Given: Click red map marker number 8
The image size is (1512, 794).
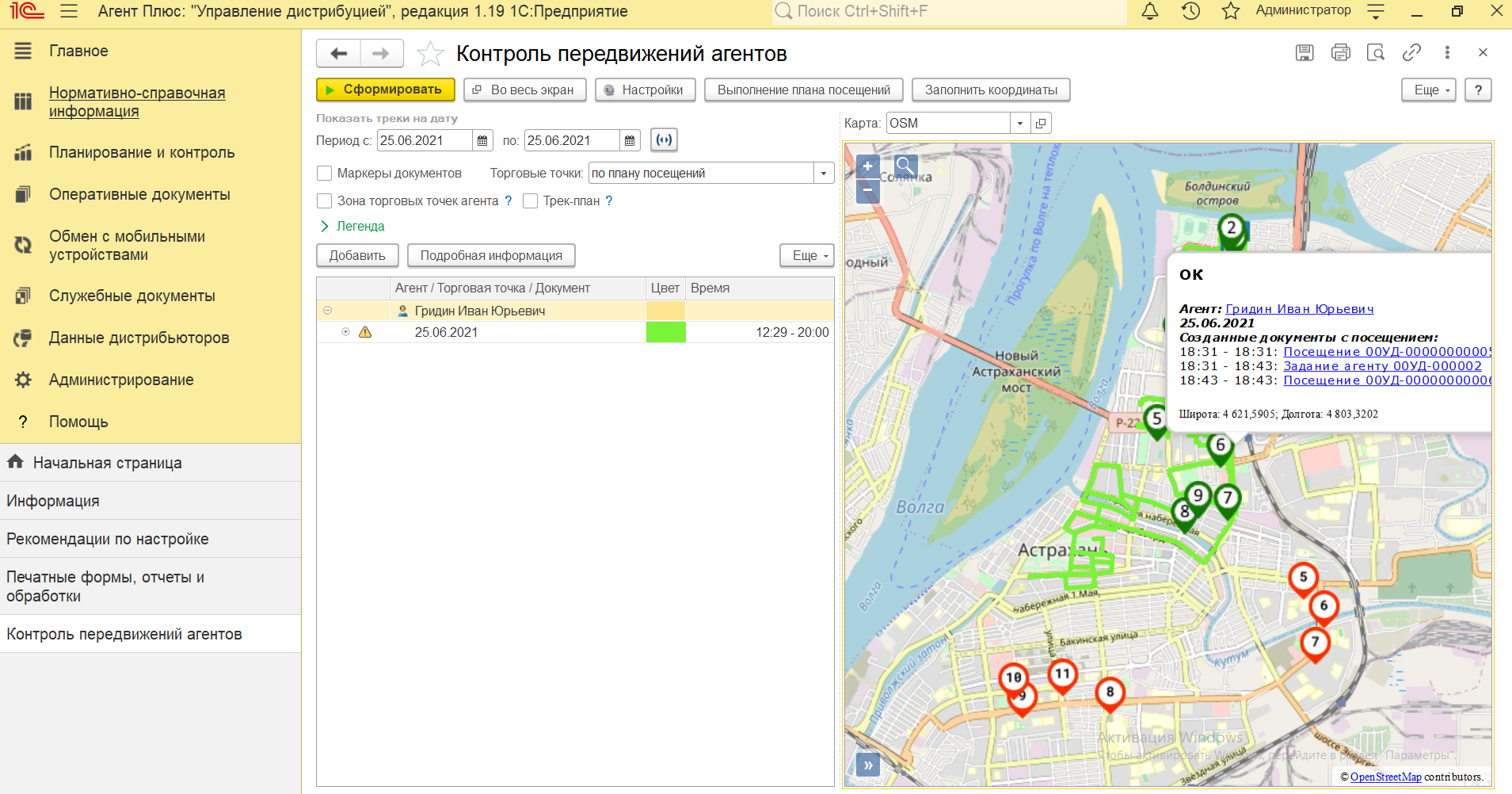Looking at the screenshot, I should (x=1110, y=695).
